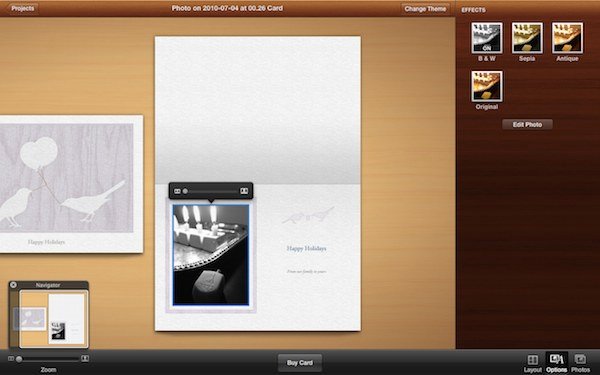Click the photo zoom slider handle
This screenshot has width=600, height=375.
click(x=185, y=191)
